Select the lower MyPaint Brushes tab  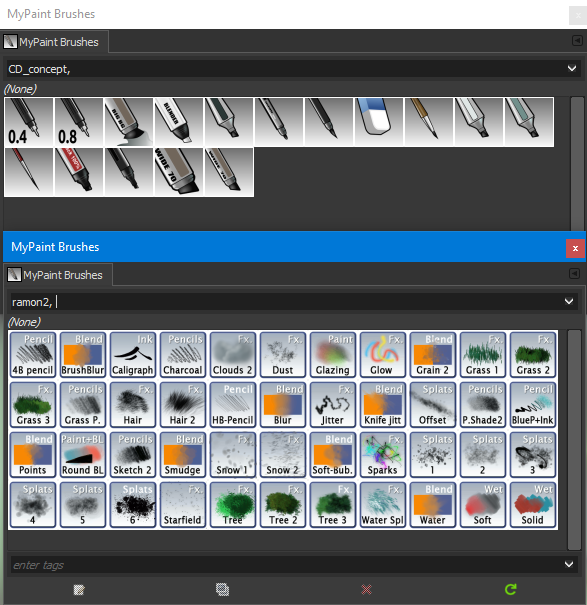(x=58, y=275)
